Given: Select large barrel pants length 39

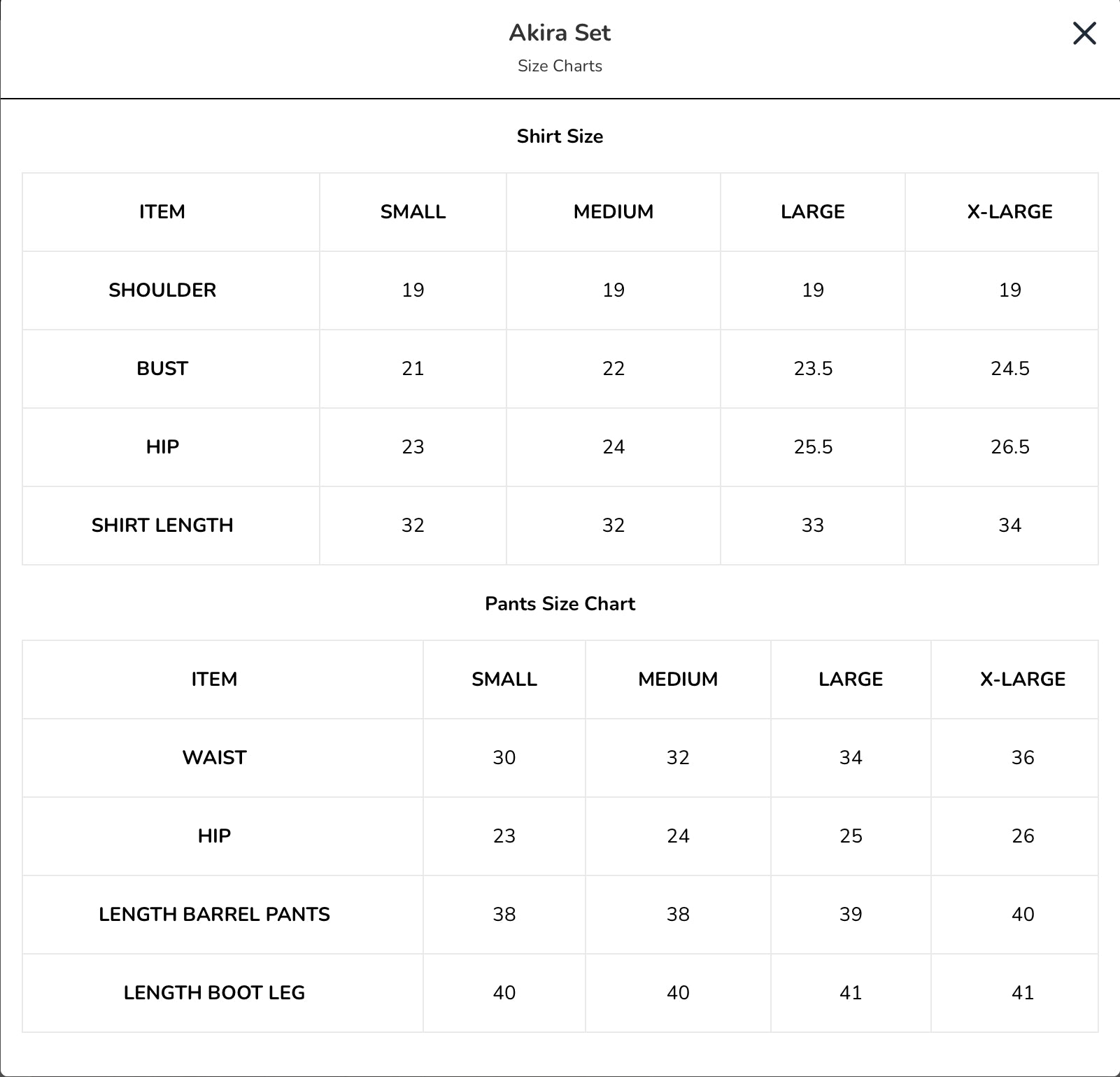Looking at the screenshot, I should (851, 914).
